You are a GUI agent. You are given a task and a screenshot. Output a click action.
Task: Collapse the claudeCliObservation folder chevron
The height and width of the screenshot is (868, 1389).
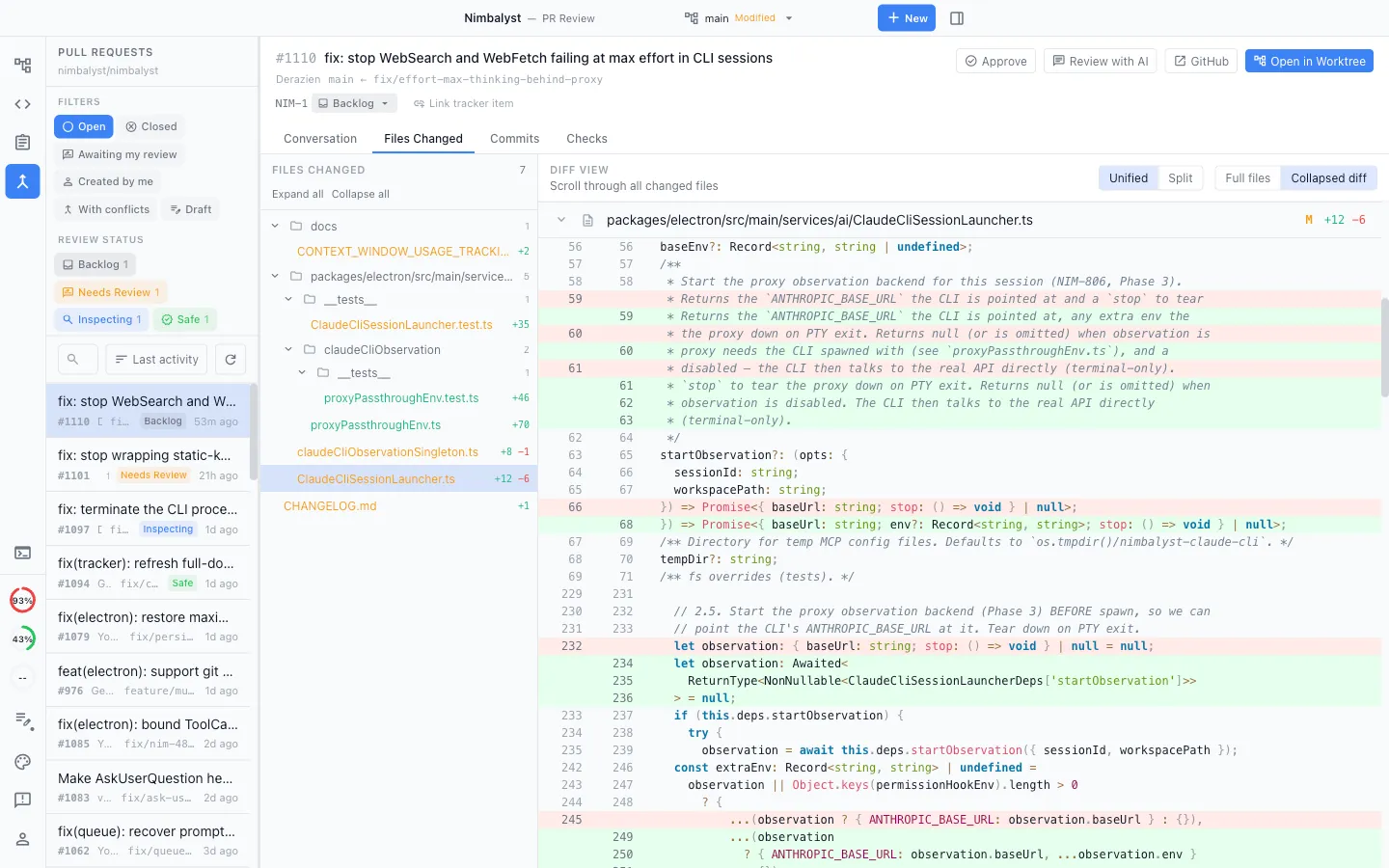pyautogui.click(x=288, y=349)
